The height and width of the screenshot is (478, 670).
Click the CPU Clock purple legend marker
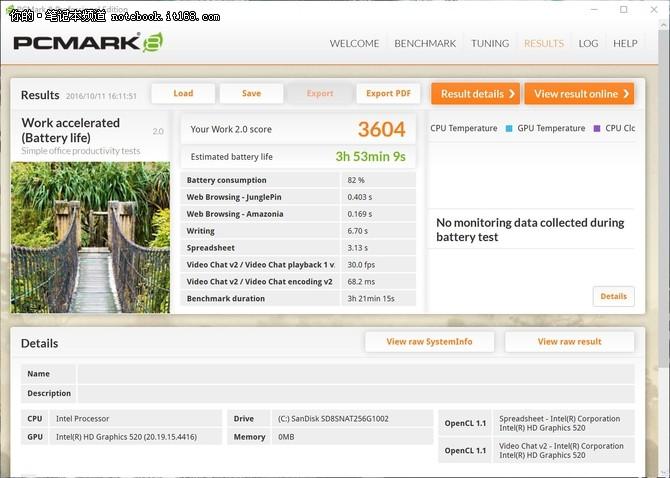click(597, 129)
